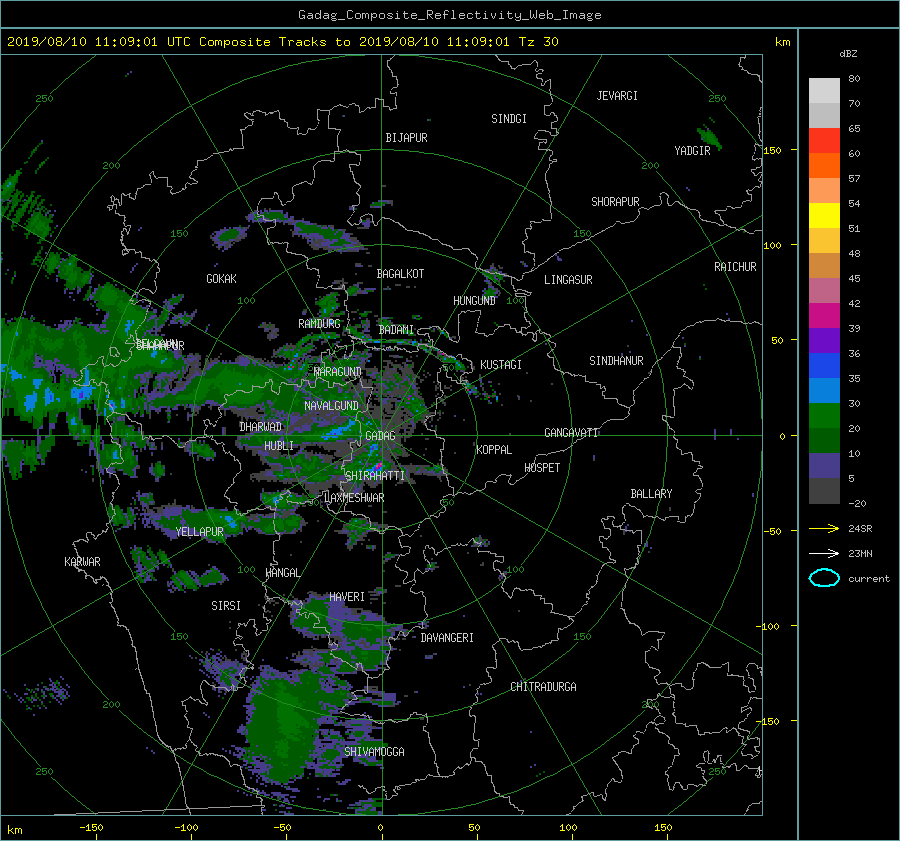900x841 pixels.
Task: Click the KARWAR city label
Action: (x=82, y=562)
